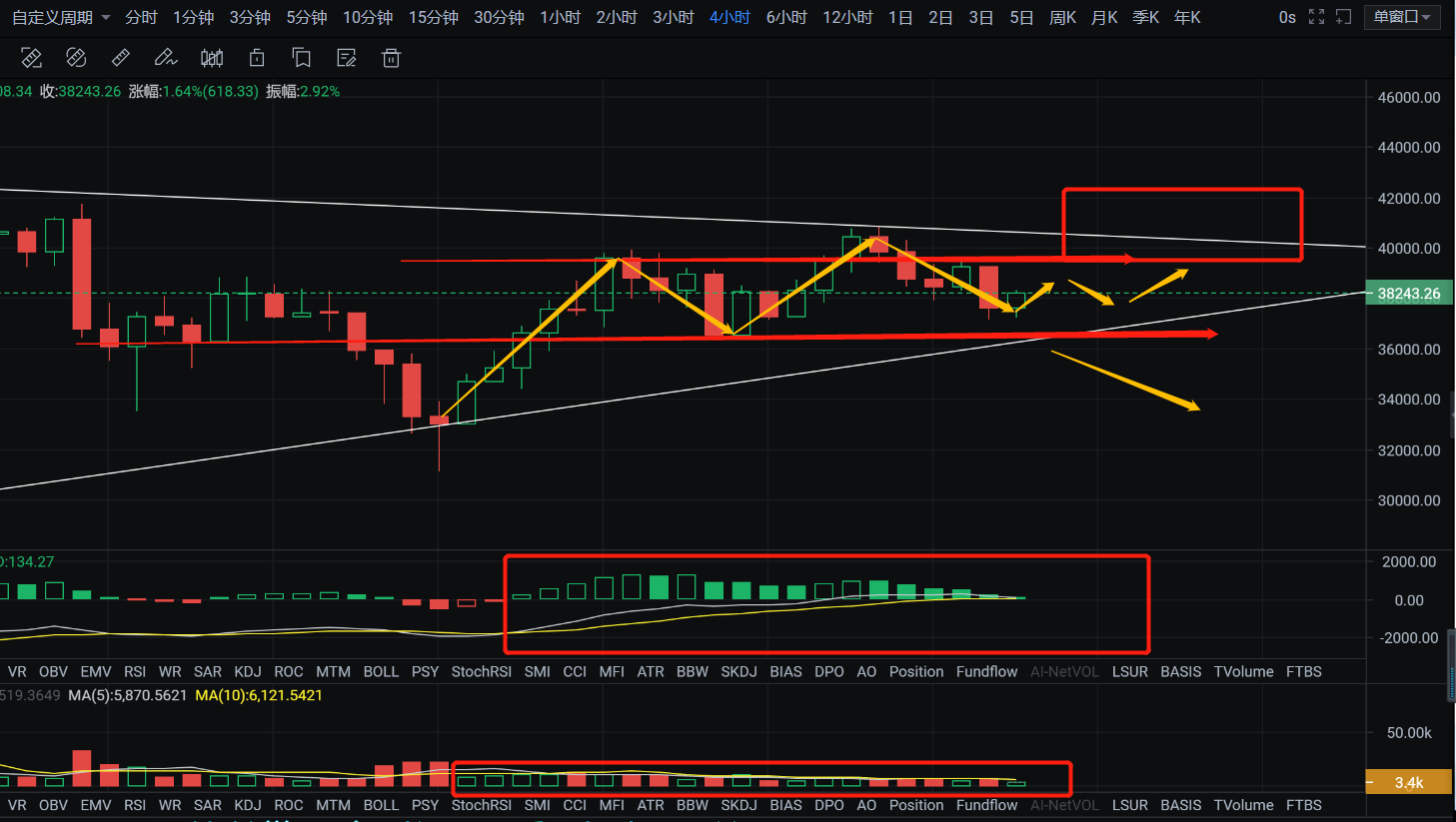
Task: Click the add-window icon beside fullscreen
Action: coord(1344,17)
